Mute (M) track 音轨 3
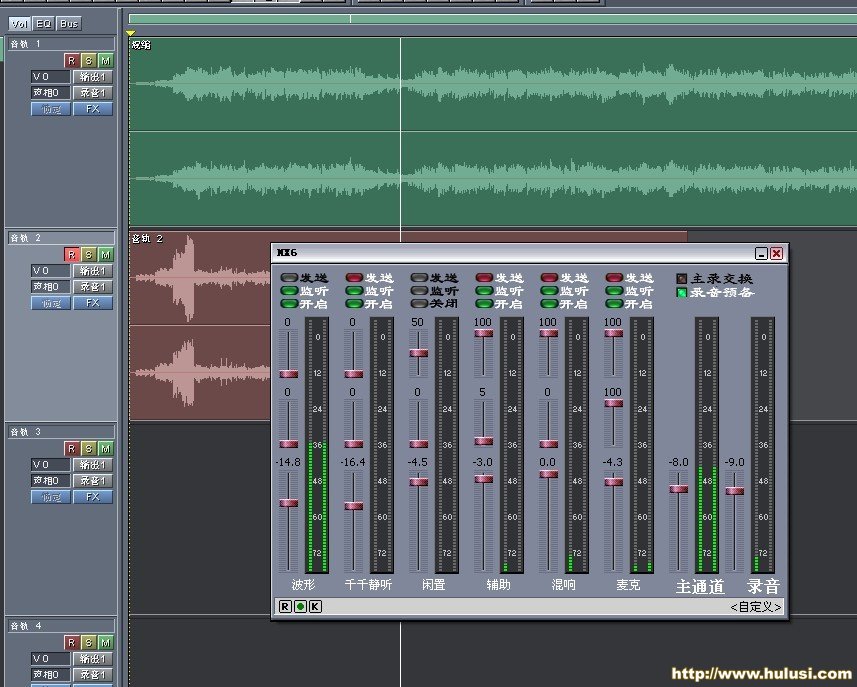The width and height of the screenshot is (857, 687). (105, 449)
